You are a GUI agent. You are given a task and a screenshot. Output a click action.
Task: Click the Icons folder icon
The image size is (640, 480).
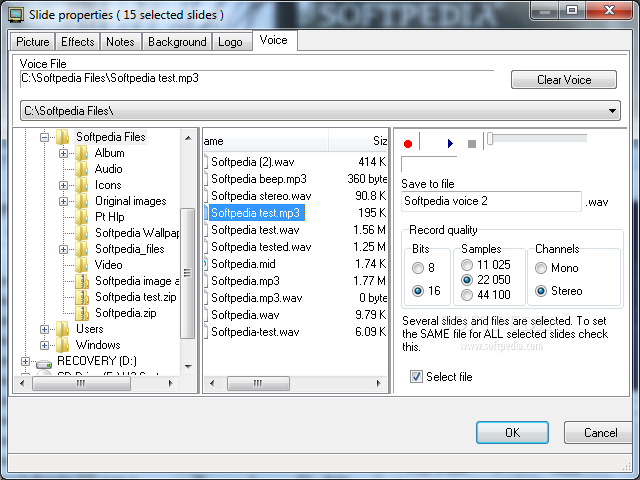[x=81, y=185]
